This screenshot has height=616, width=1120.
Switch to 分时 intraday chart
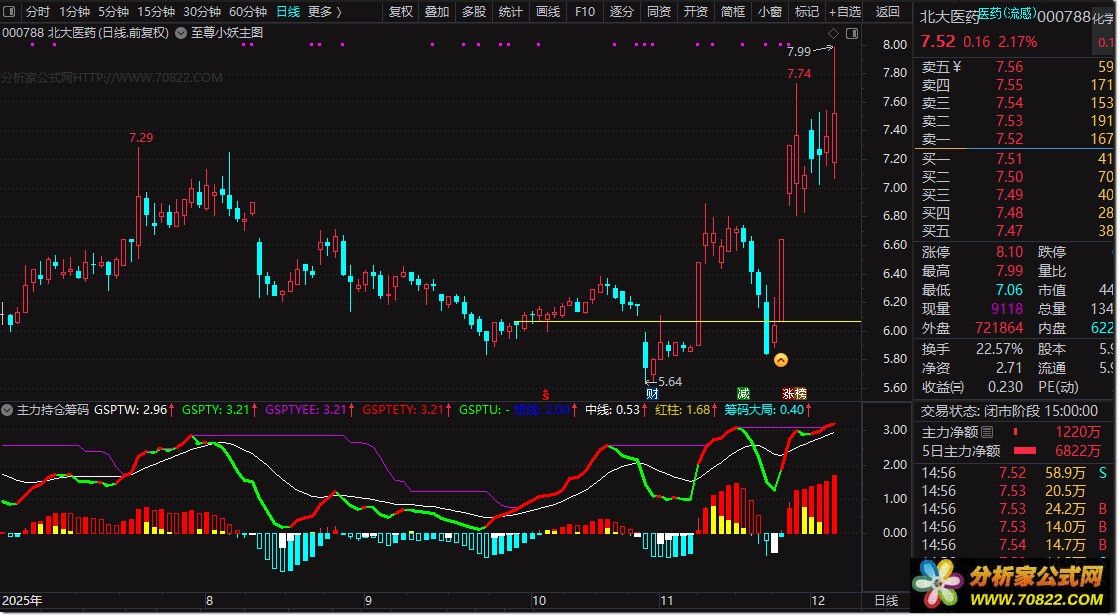pyautogui.click(x=37, y=11)
